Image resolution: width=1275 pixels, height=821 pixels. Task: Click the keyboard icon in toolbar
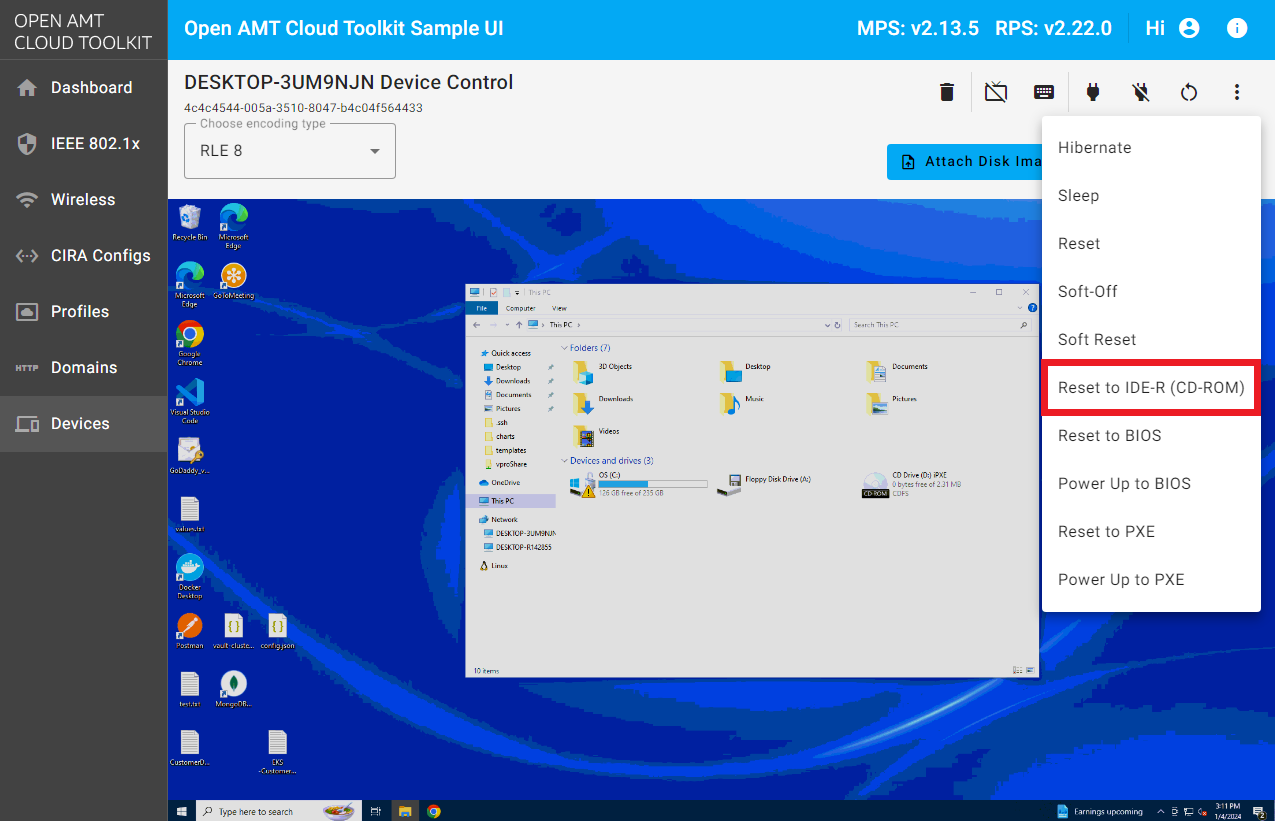(x=1043, y=92)
